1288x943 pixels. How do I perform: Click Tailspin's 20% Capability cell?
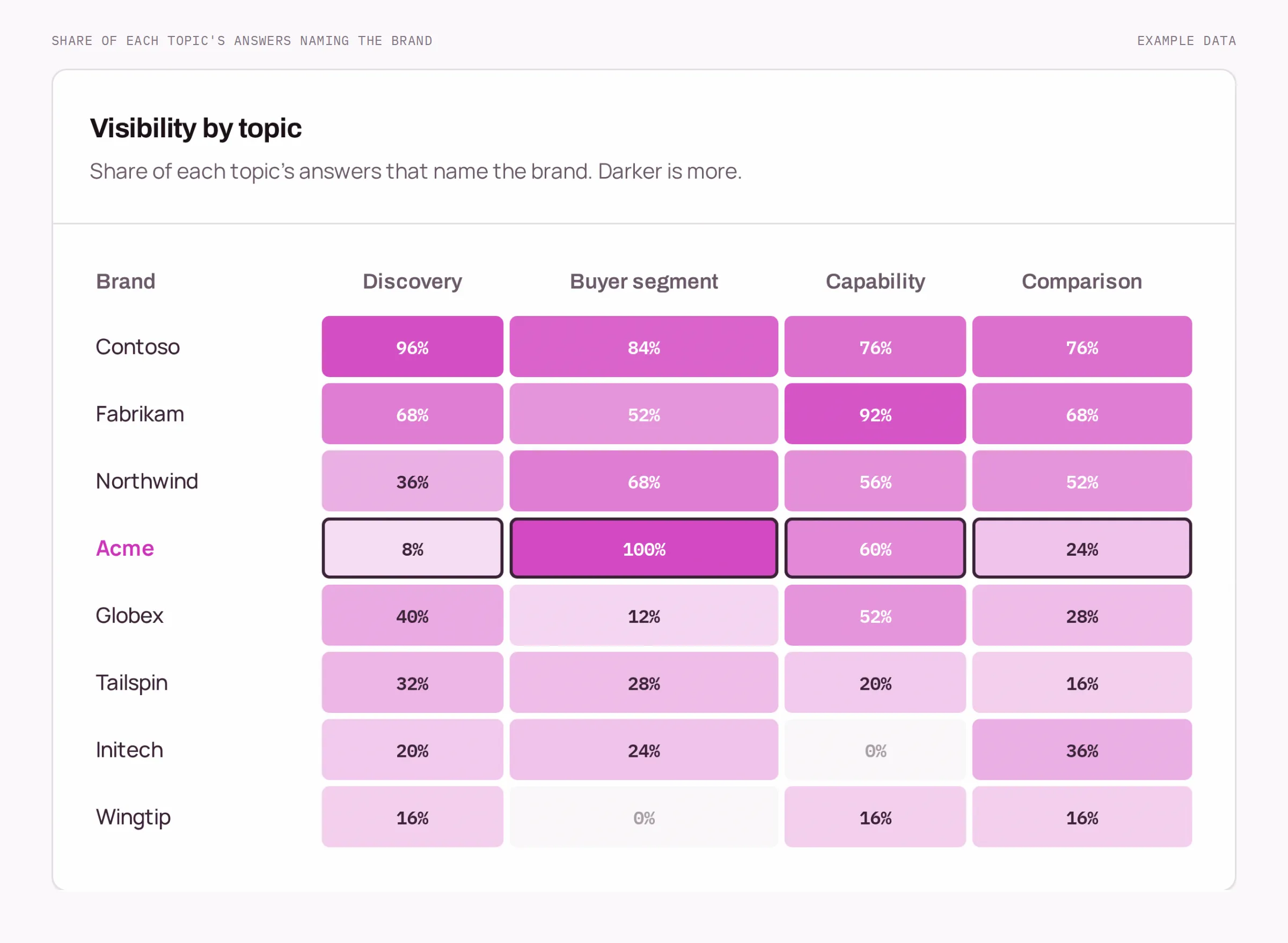click(875, 683)
